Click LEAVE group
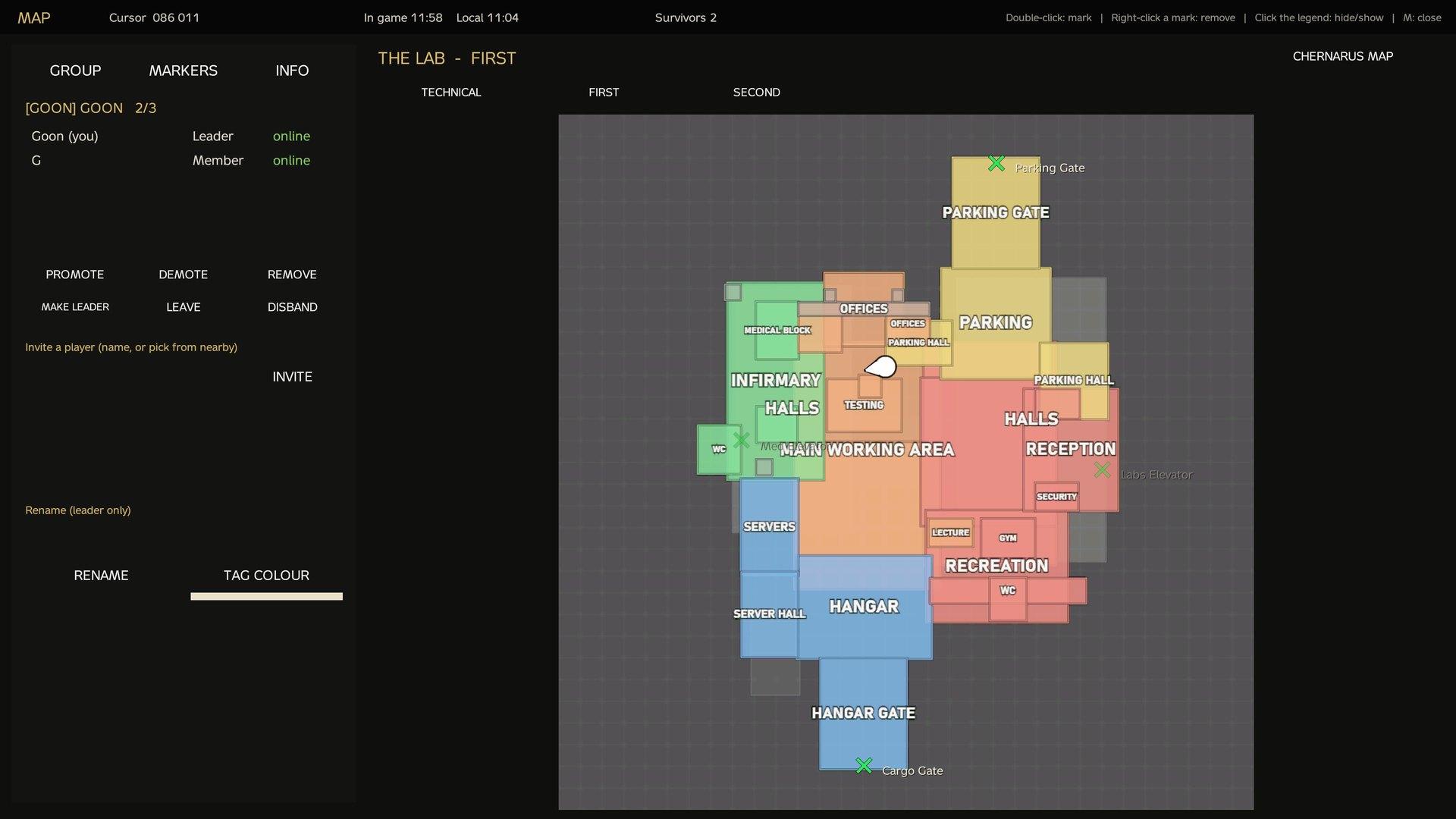 (184, 307)
